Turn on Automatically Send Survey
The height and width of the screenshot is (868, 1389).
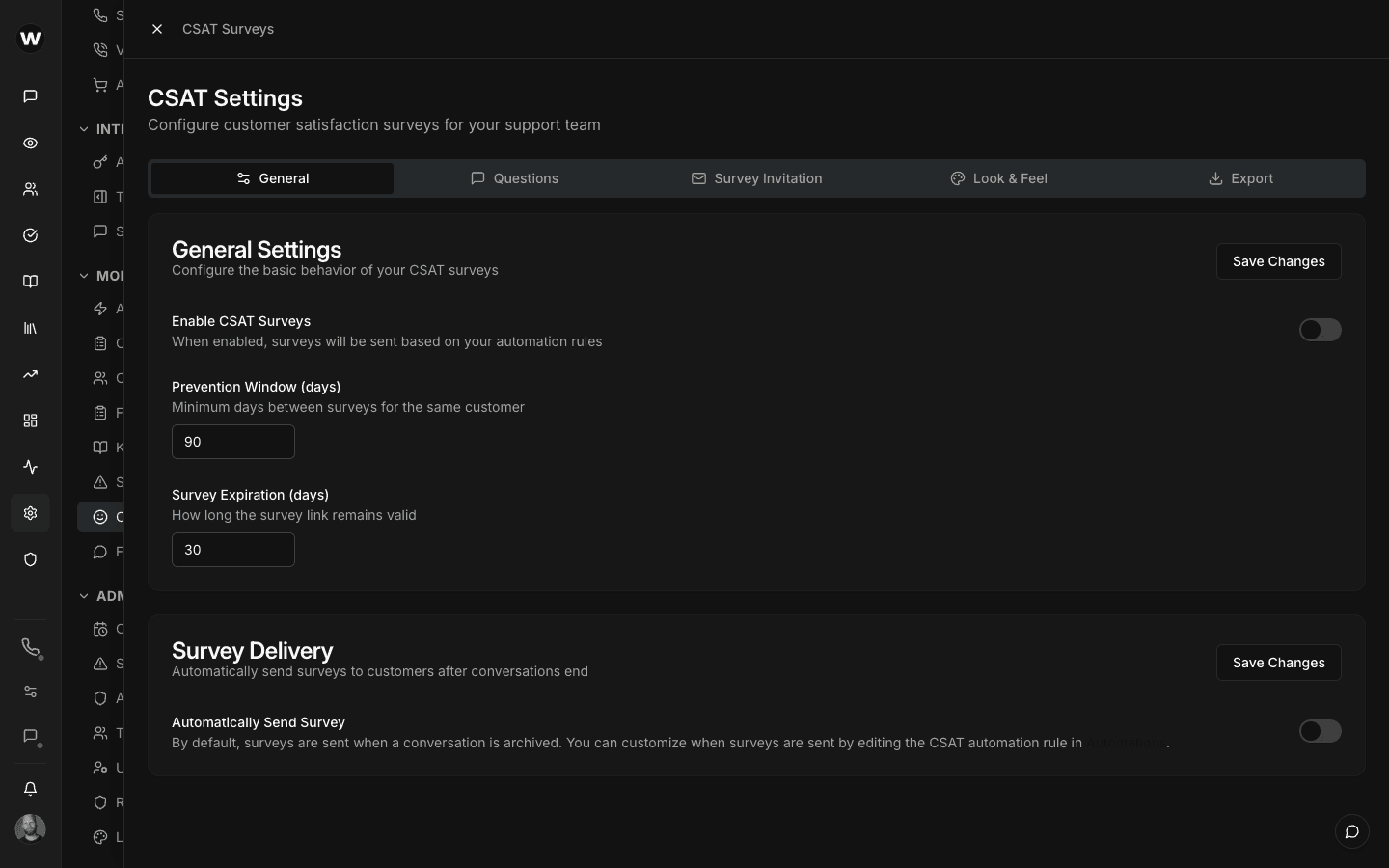[x=1320, y=731]
